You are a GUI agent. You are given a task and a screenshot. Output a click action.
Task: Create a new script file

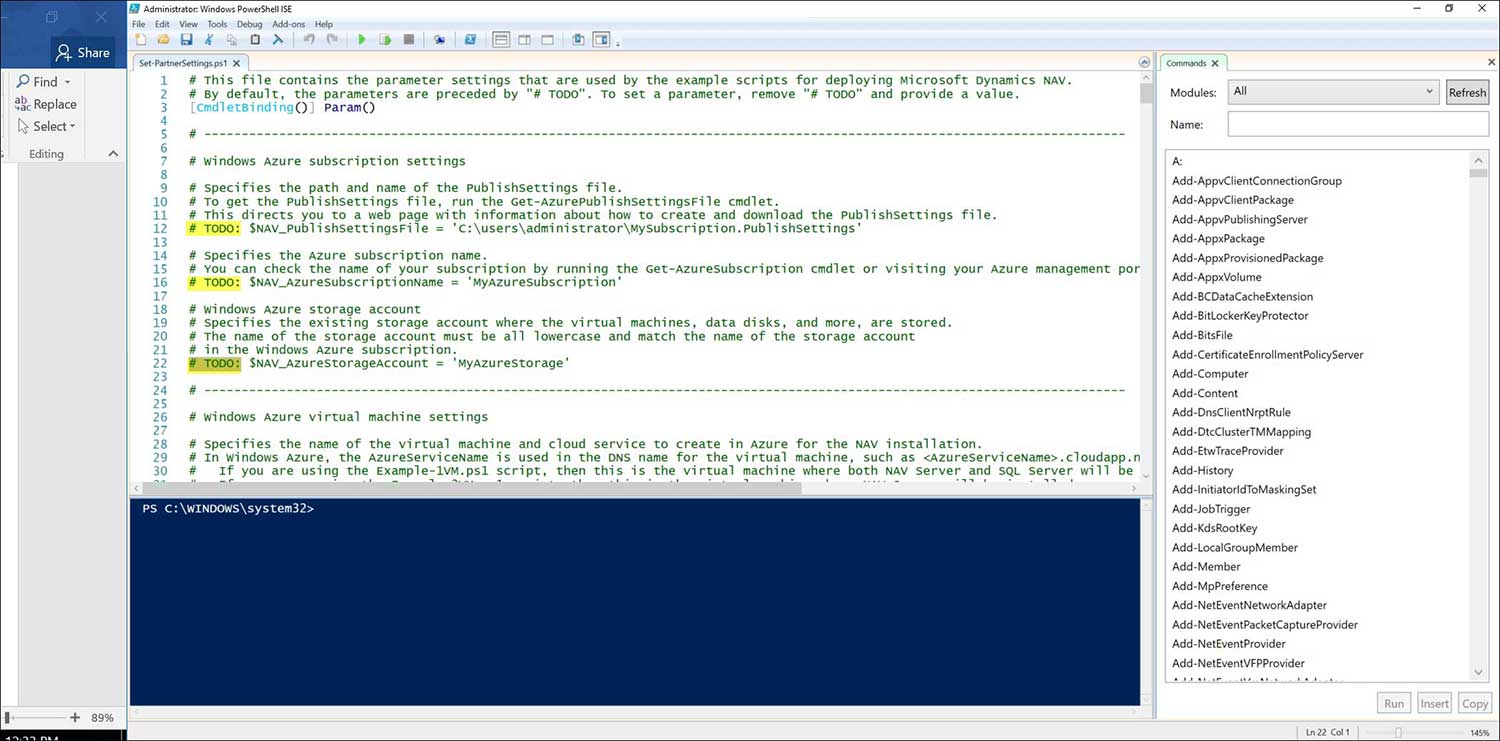[x=140, y=39]
